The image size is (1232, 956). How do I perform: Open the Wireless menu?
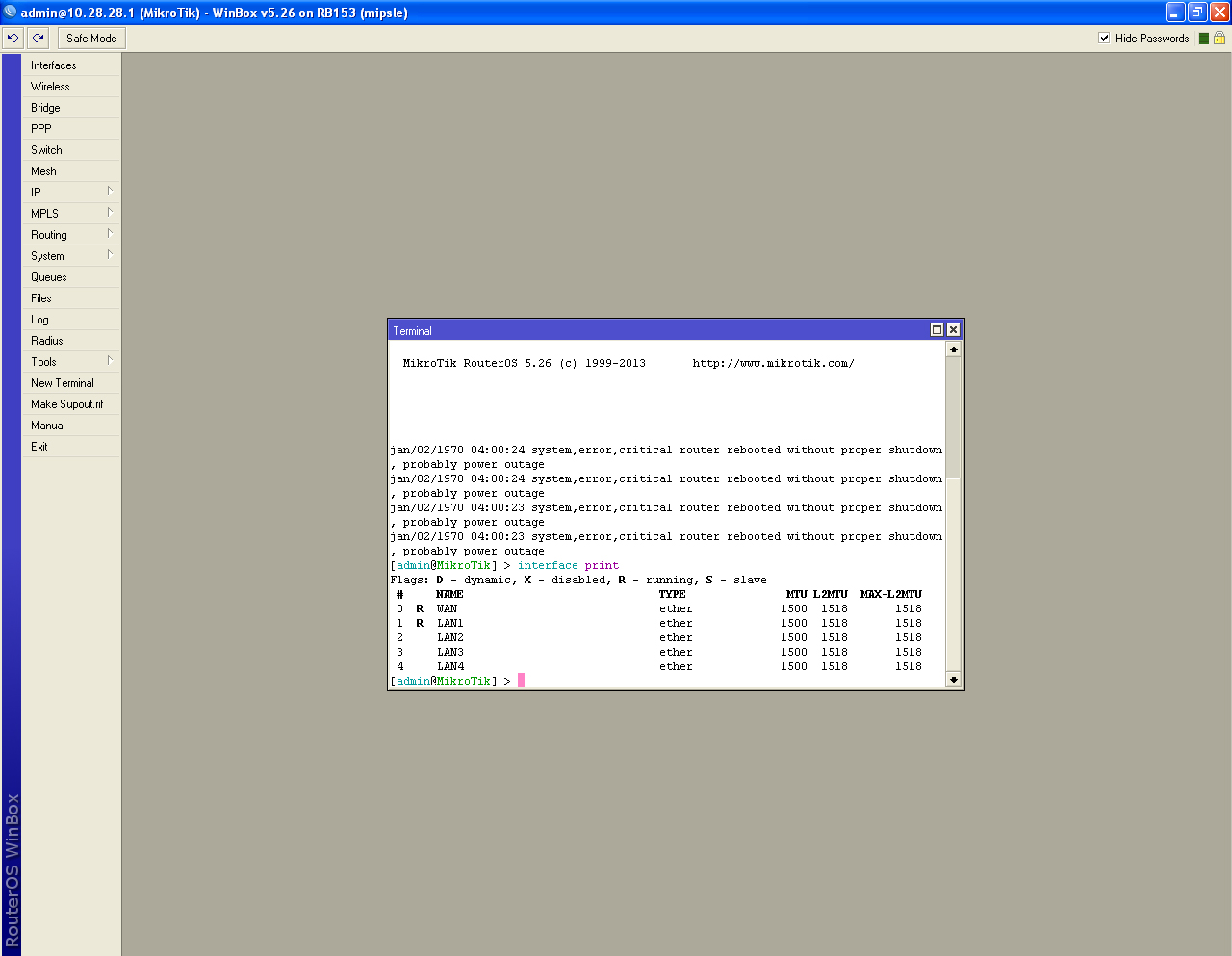click(x=71, y=87)
